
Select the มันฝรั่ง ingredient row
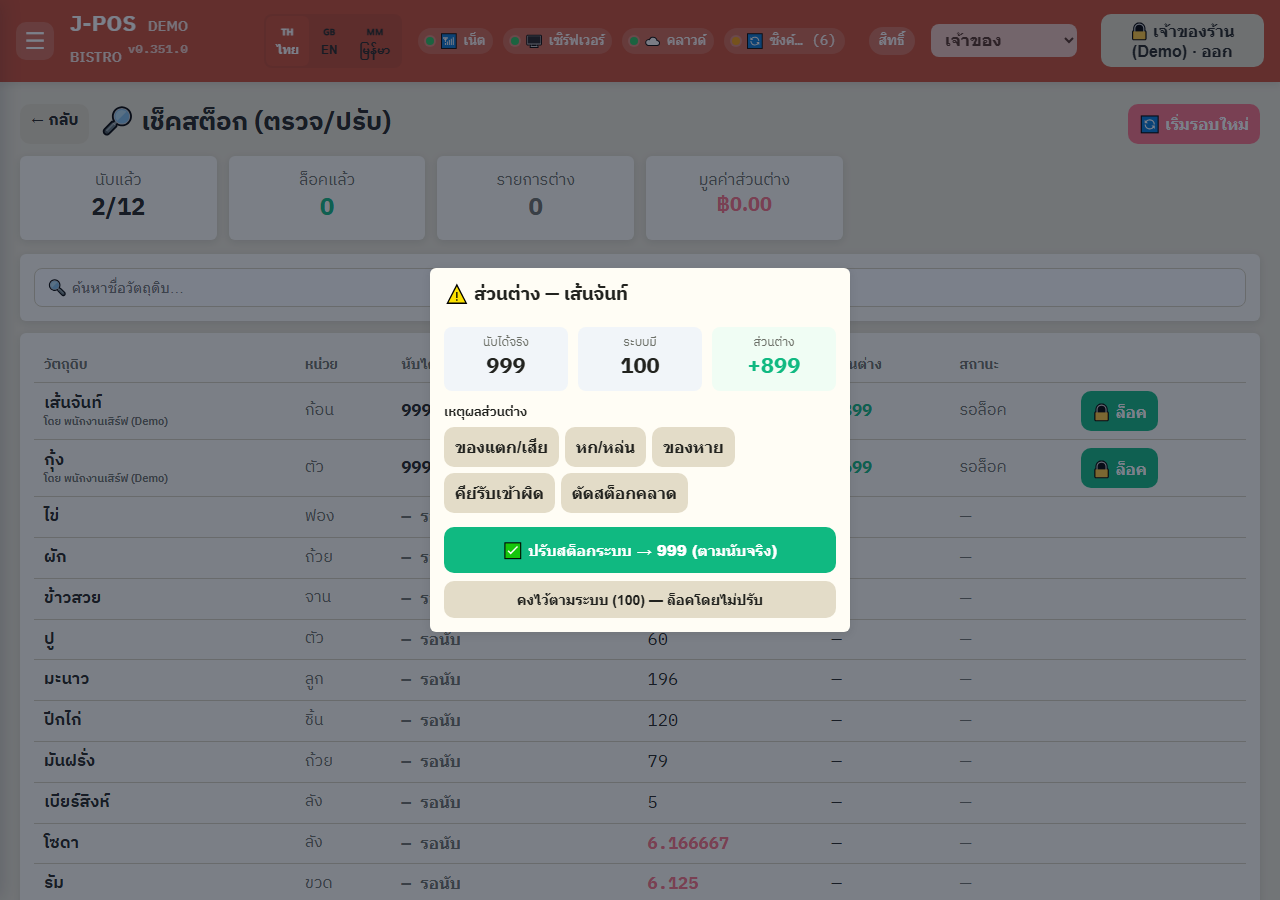(640, 762)
